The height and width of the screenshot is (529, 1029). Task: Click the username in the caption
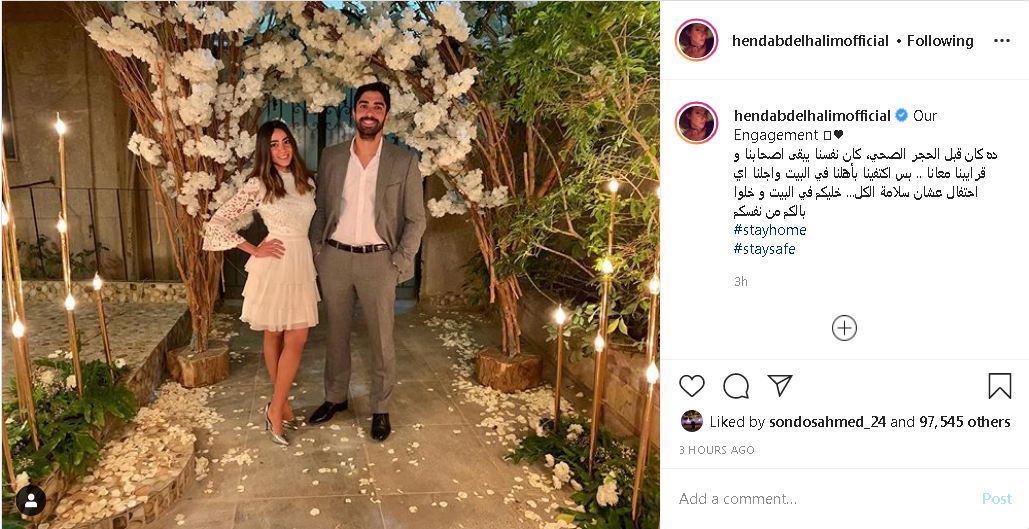812,116
